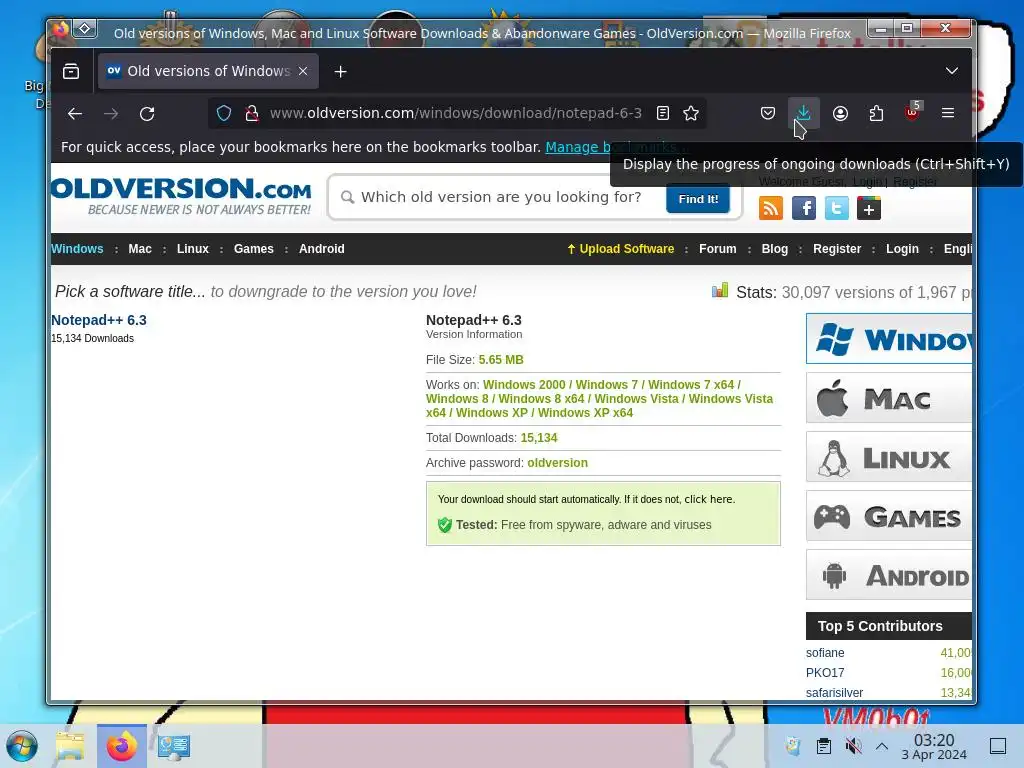Open the Manage bookmarks link
The image size is (1024, 768).
click(615, 148)
